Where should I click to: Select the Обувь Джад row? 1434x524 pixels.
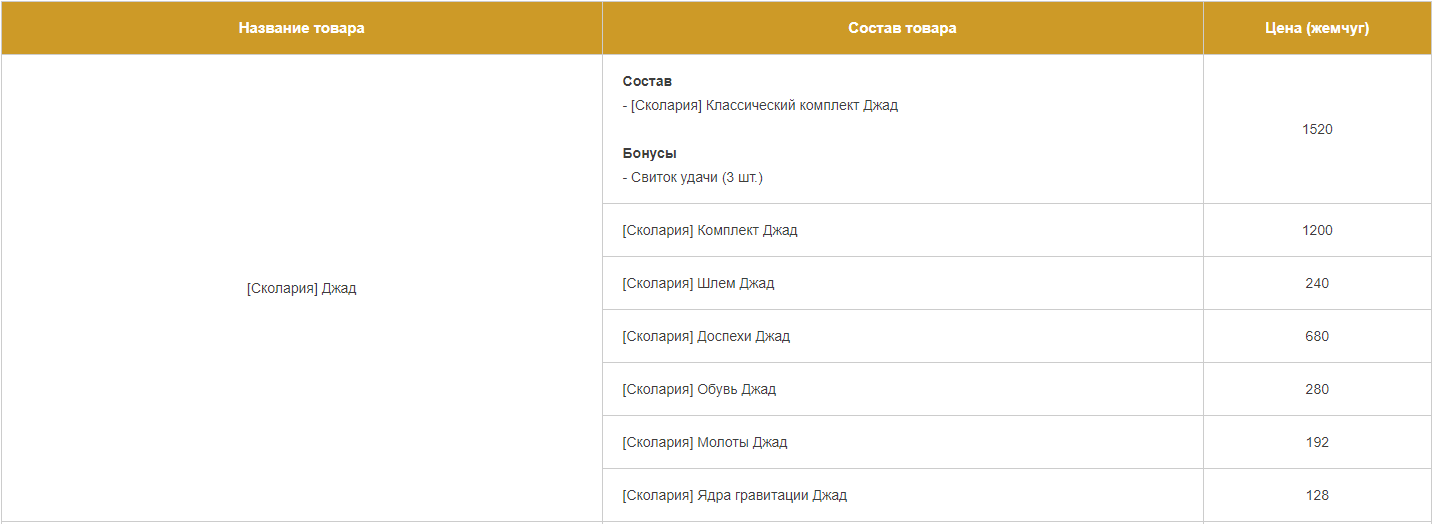coord(699,390)
